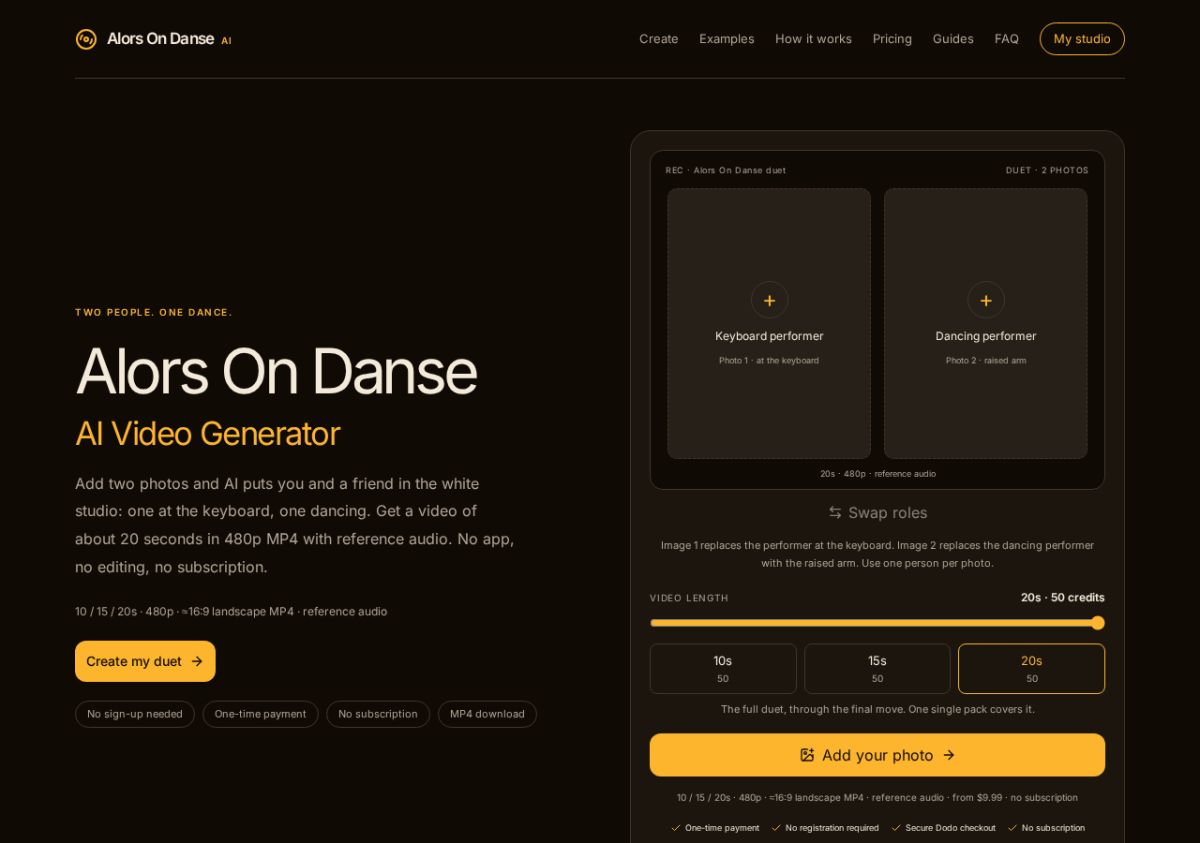Click the 'VIDEO LENGTH' label
1200x843 pixels.
point(689,598)
